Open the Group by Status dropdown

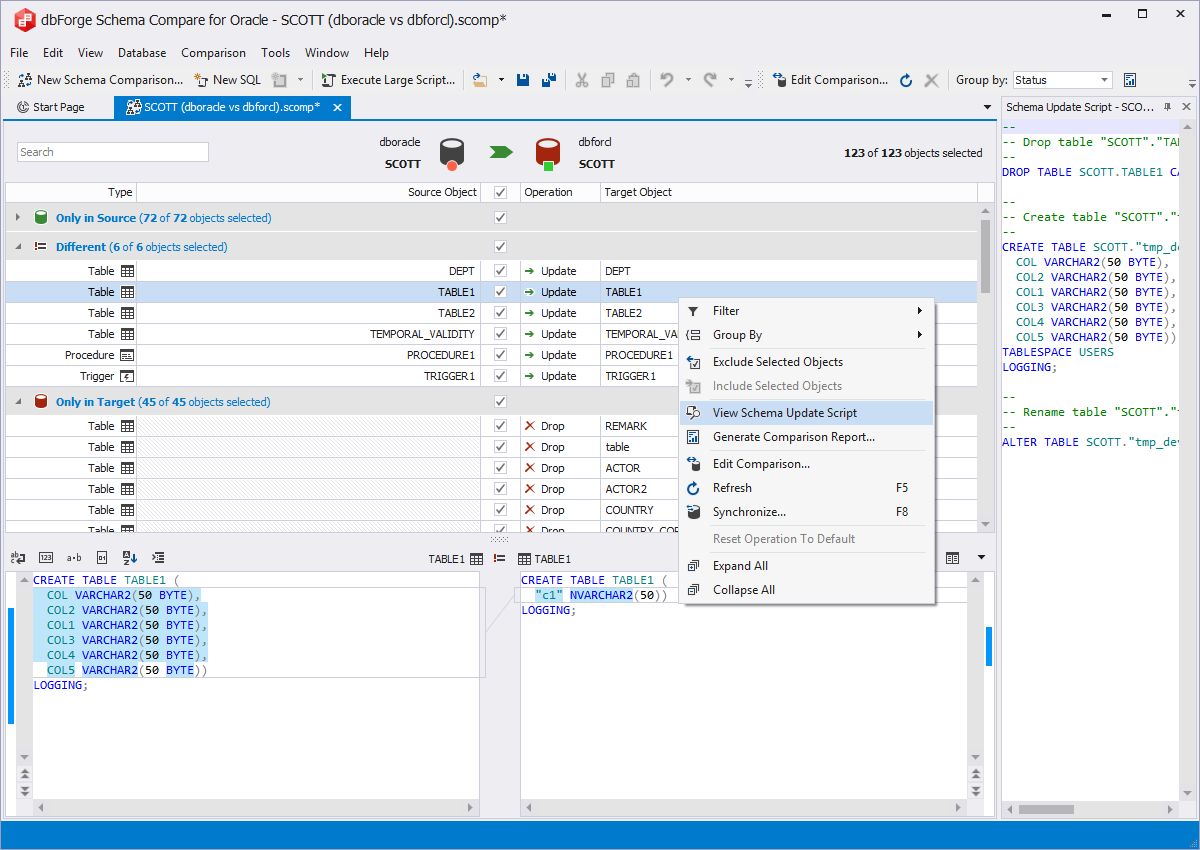click(1104, 80)
